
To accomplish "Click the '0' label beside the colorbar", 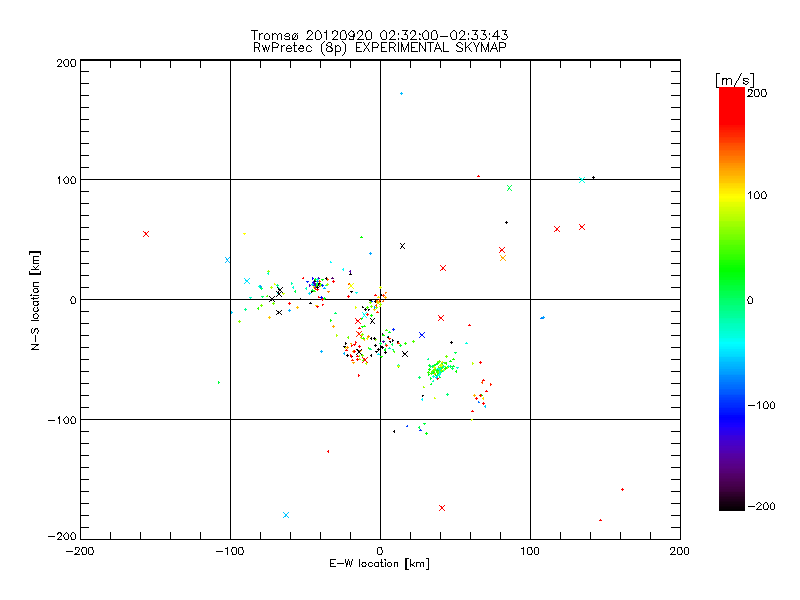I will [x=750, y=300].
